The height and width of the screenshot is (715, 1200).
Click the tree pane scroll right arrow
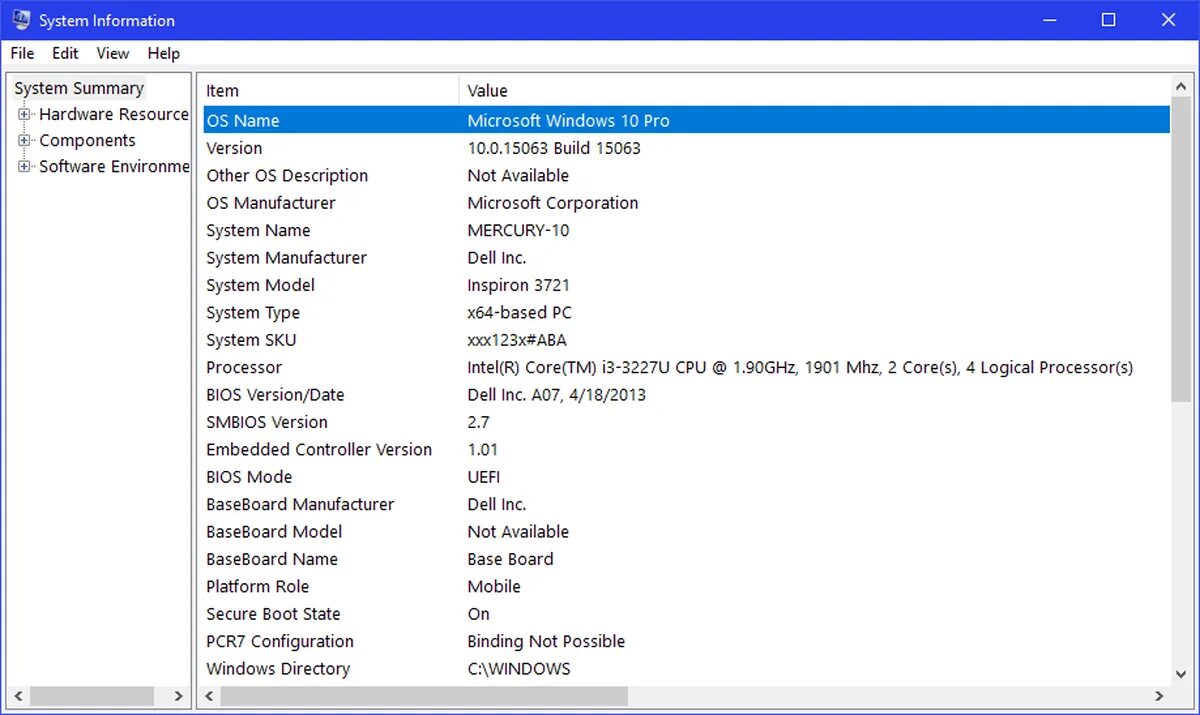click(179, 696)
